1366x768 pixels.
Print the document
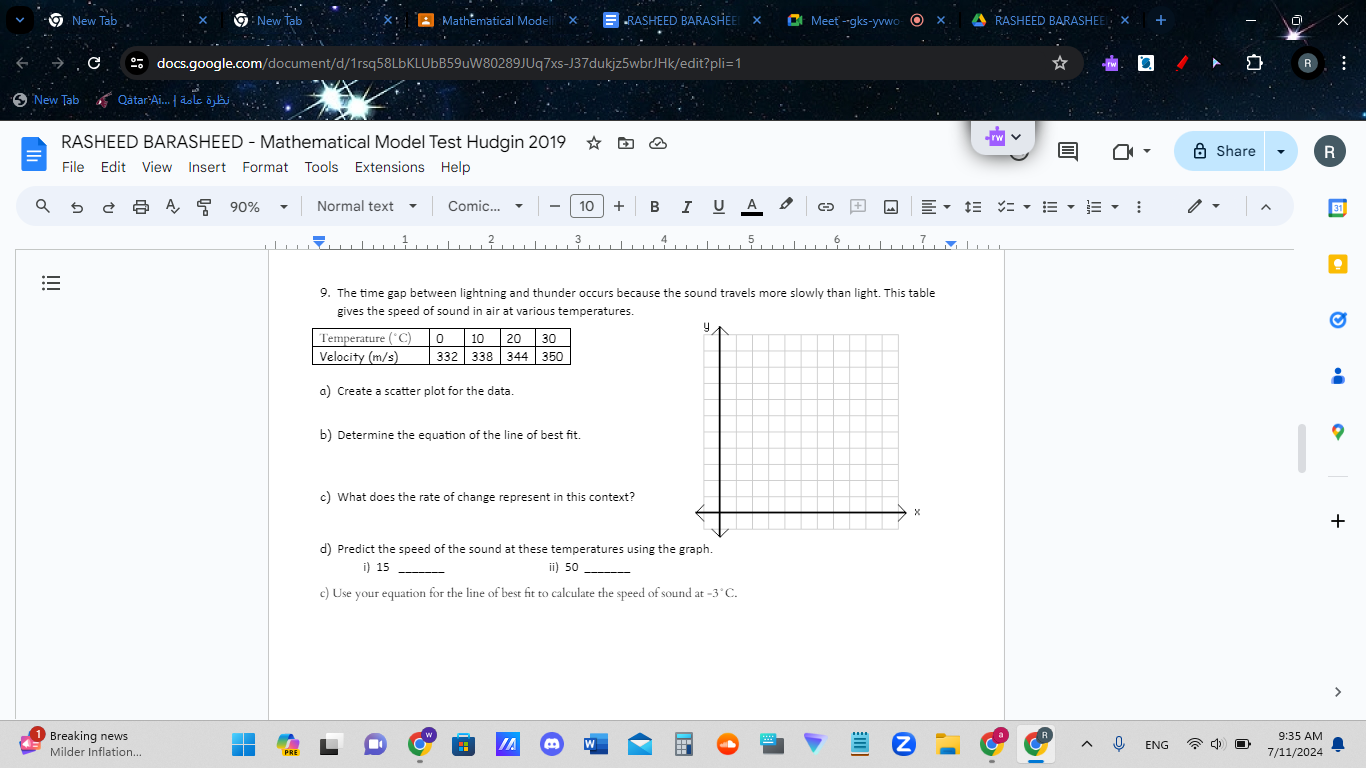click(141, 206)
